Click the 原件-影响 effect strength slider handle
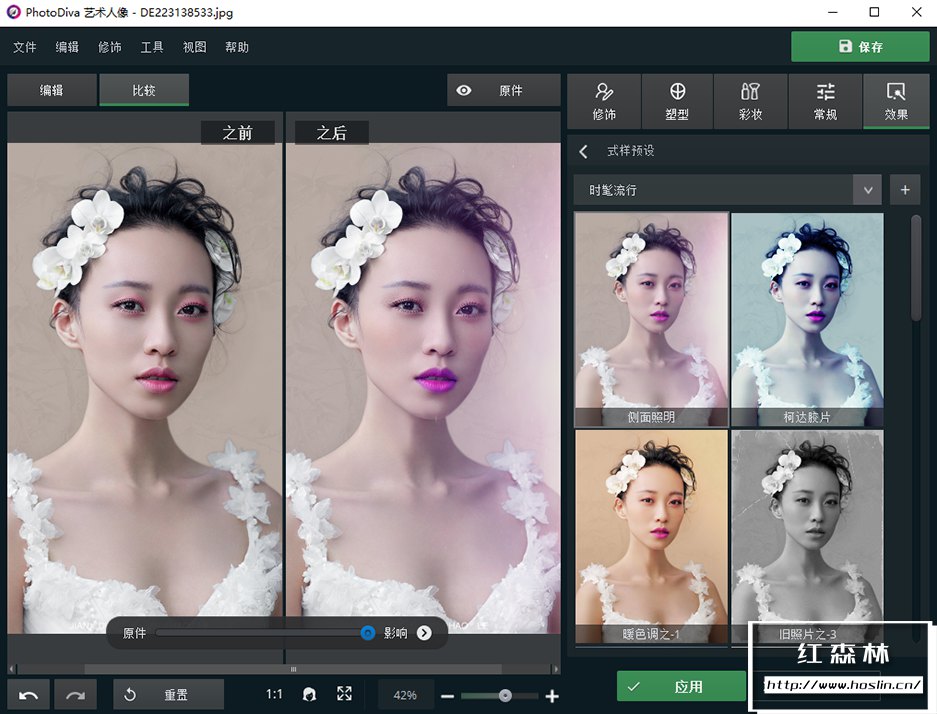The width and height of the screenshot is (937, 714). 368,633
